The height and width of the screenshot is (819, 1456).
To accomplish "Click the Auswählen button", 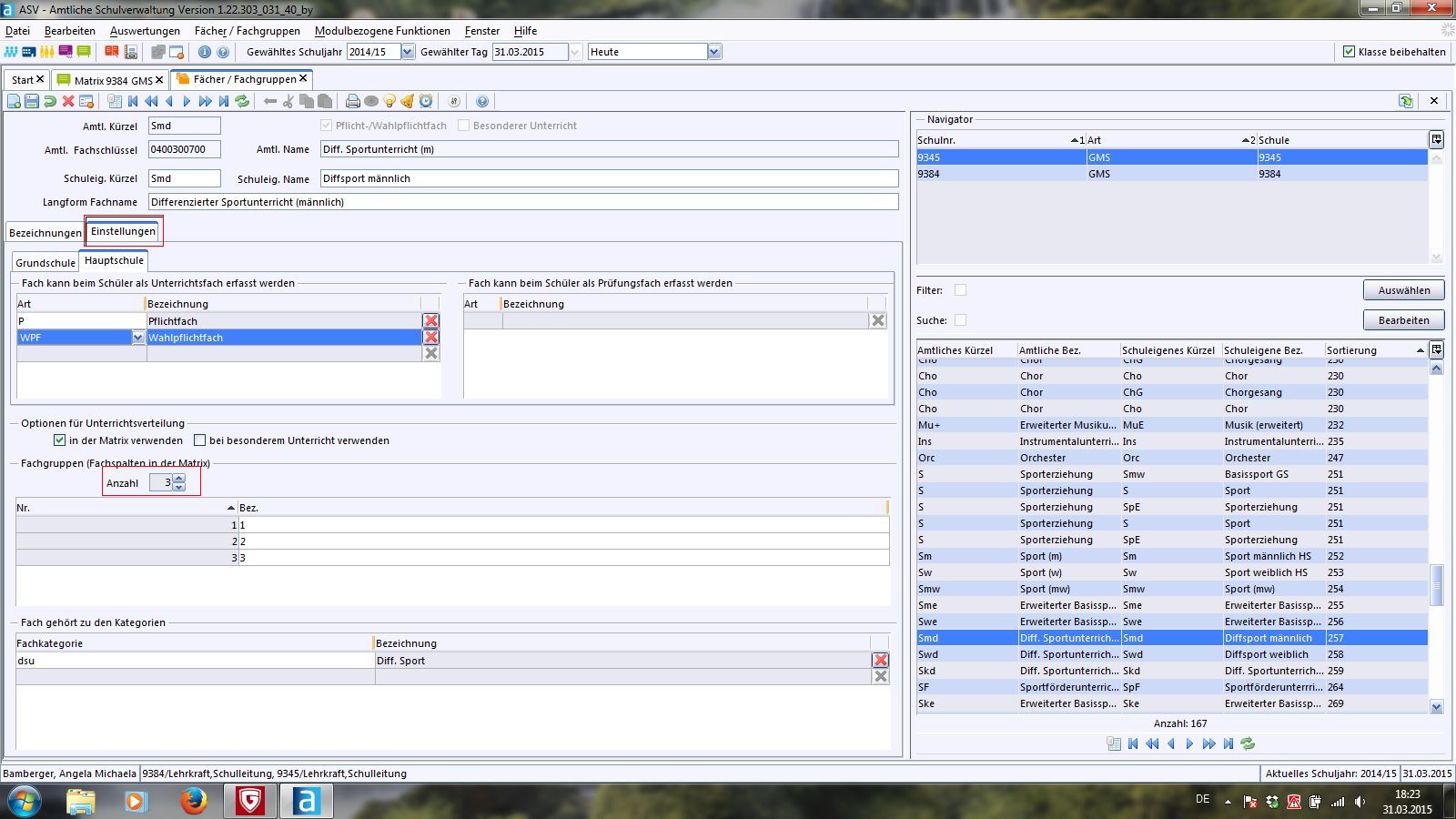I will [x=1403, y=290].
